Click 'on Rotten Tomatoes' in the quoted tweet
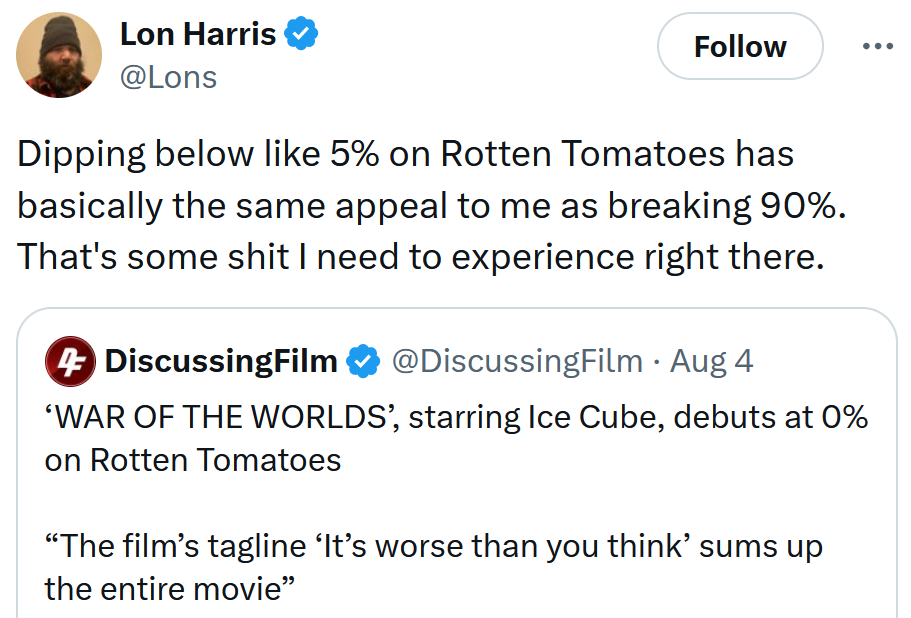 [x=193, y=460]
